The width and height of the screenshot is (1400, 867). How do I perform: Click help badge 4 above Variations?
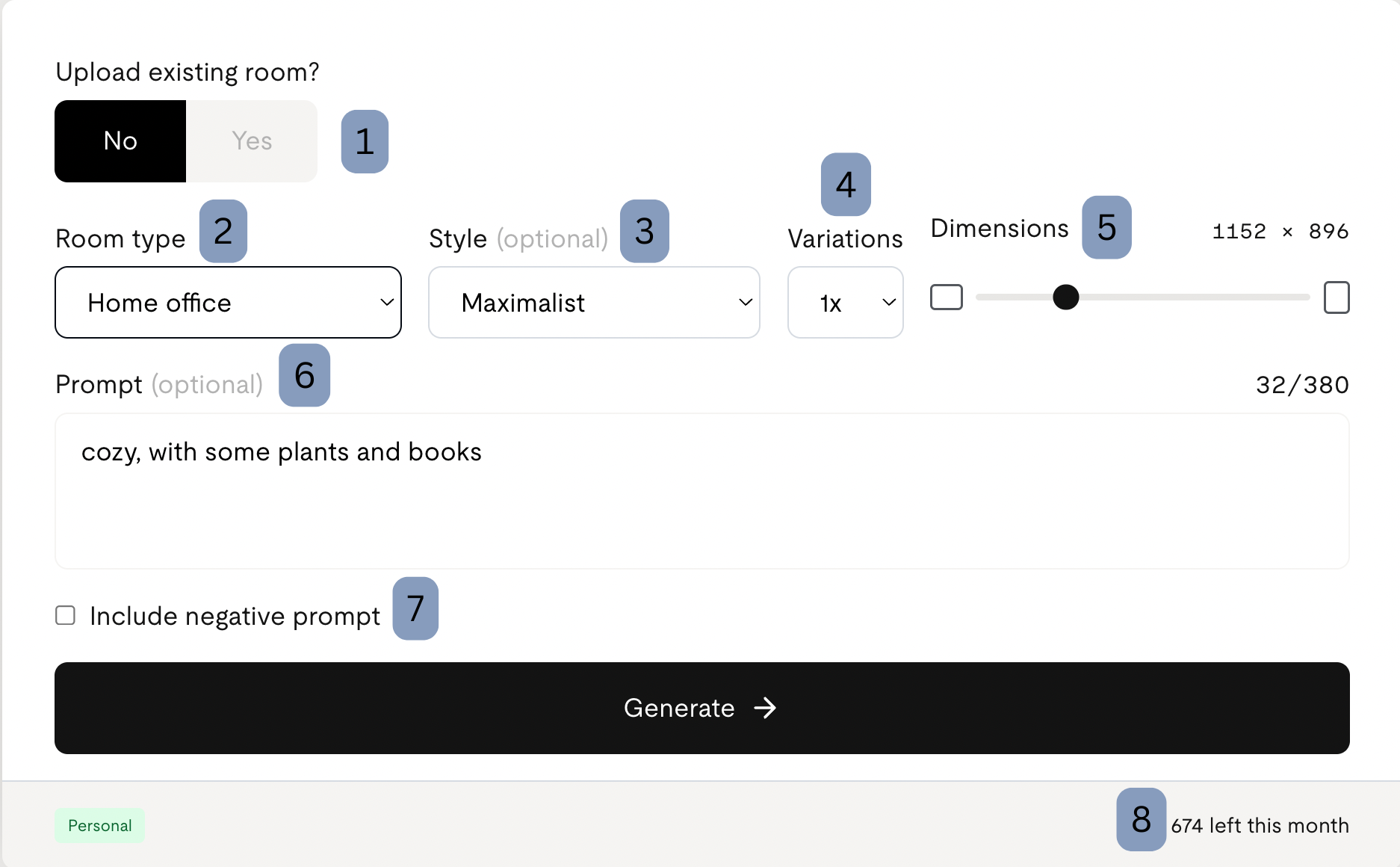[845, 185]
